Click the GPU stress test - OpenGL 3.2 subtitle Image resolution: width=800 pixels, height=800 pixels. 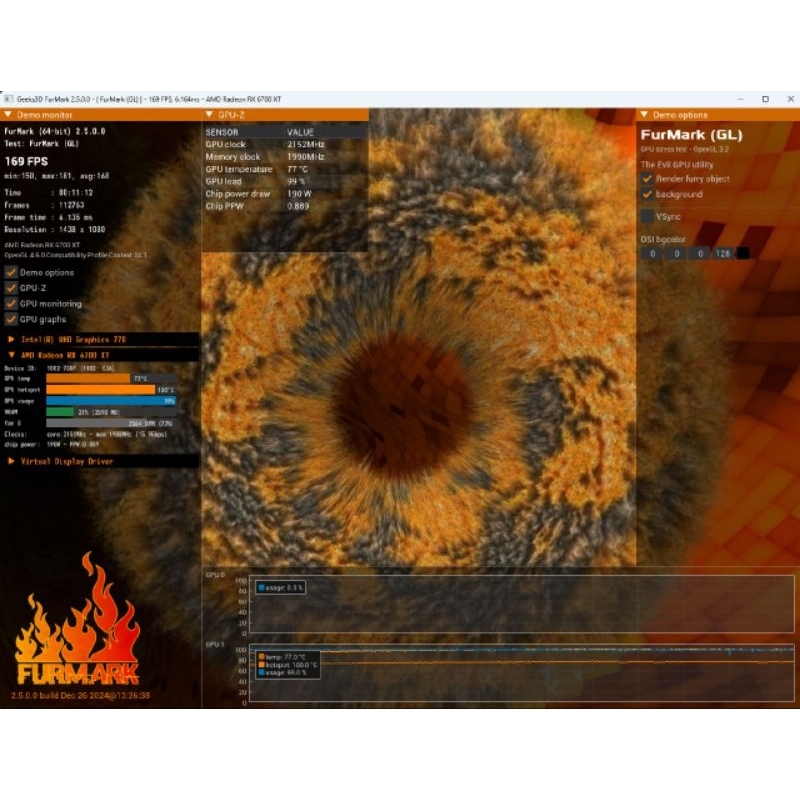click(x=685, y=149)
